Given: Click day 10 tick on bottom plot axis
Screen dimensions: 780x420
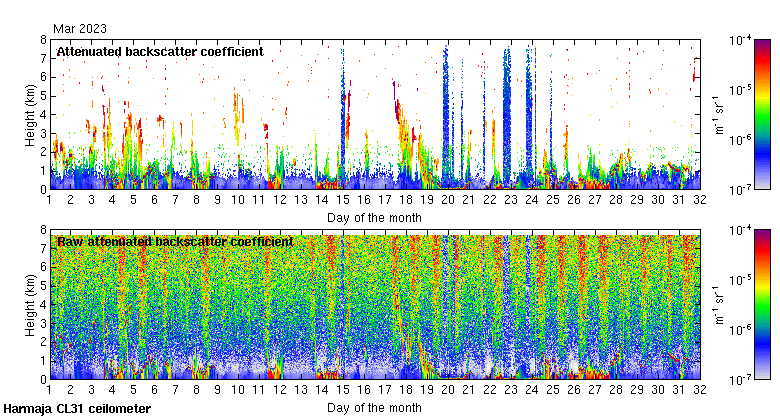Looking at the screenshot, I should 238,390.
